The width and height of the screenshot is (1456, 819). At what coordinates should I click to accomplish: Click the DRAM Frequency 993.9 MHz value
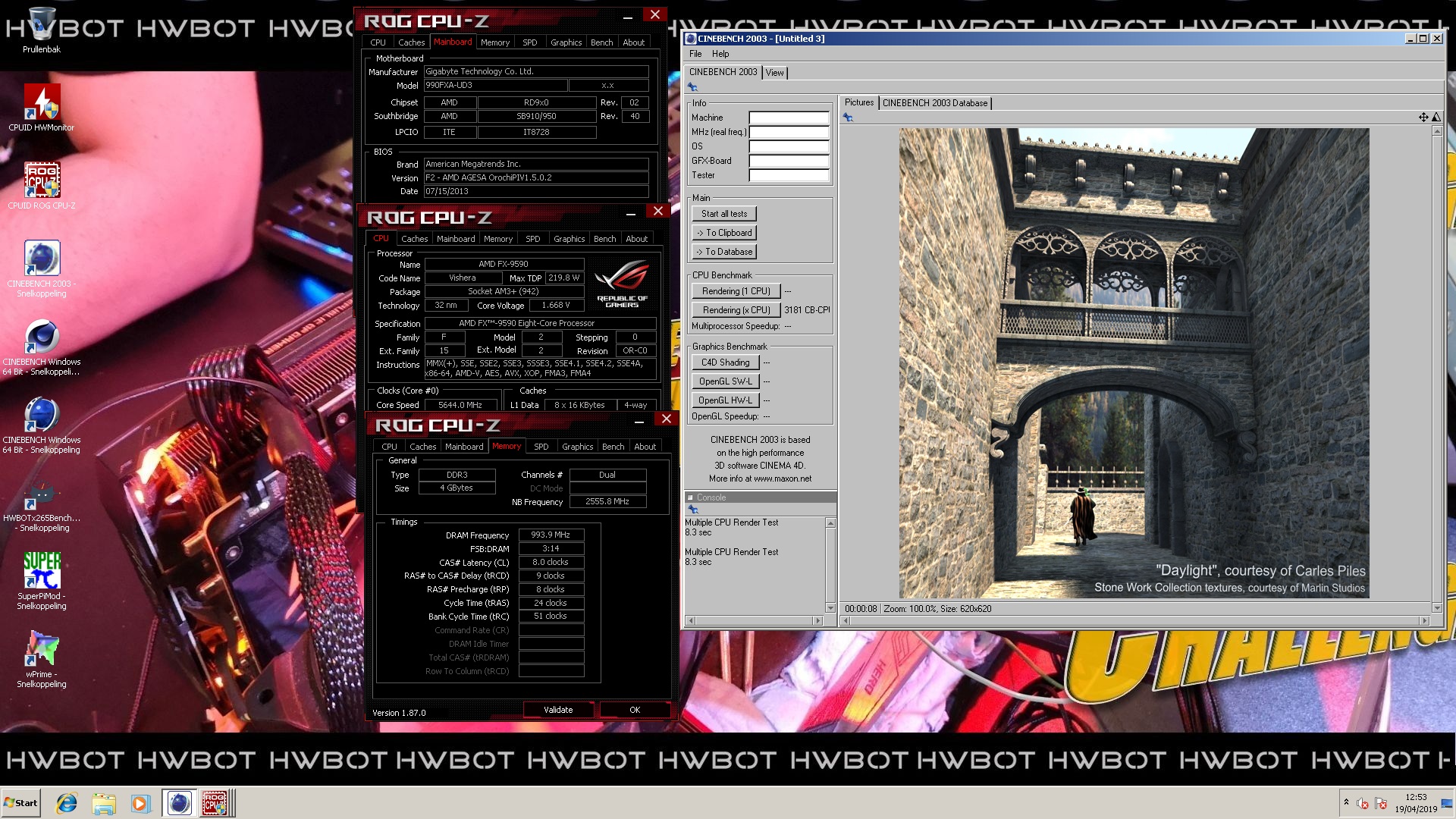[x=551, y=535]
